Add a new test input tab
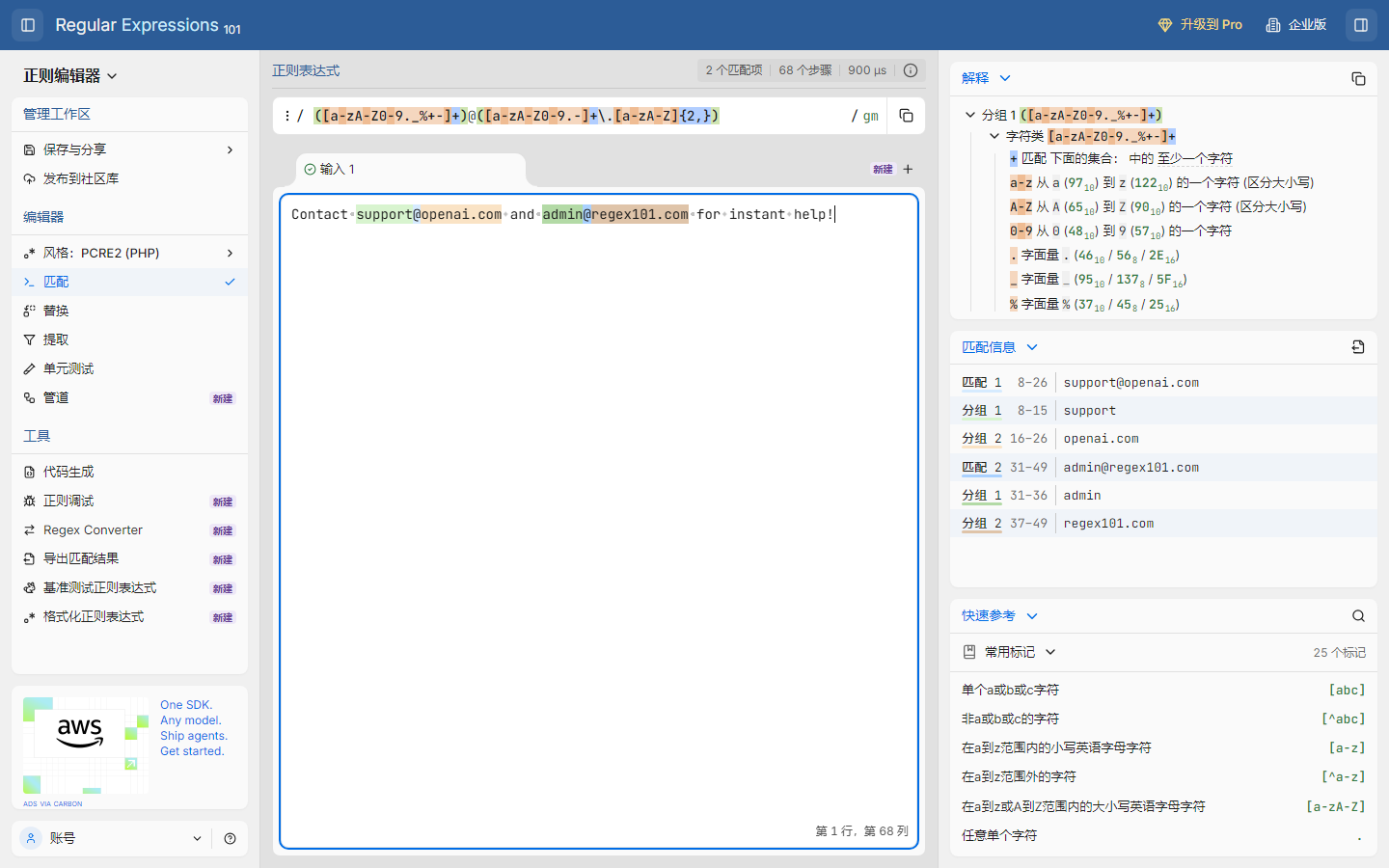Viewport: 1389px width, 868px height. pos(908,169)
